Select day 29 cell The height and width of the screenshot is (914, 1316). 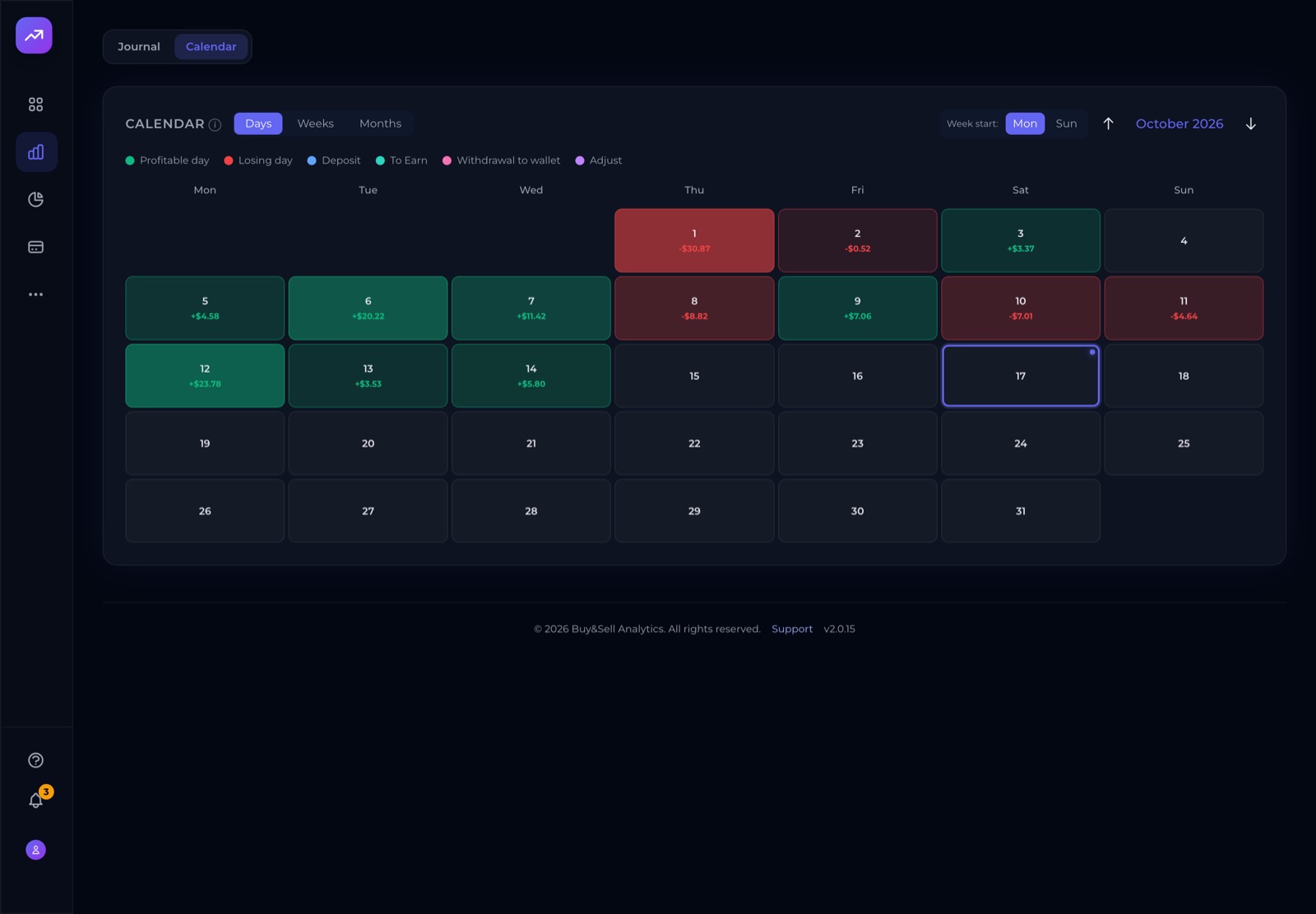coord(694,511)
